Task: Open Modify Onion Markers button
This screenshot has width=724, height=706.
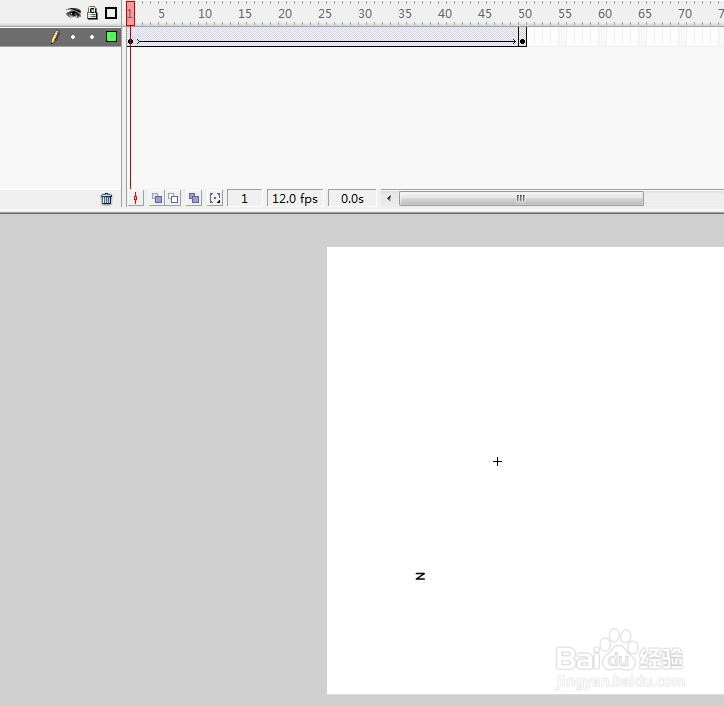Action: tap(215, 199)
